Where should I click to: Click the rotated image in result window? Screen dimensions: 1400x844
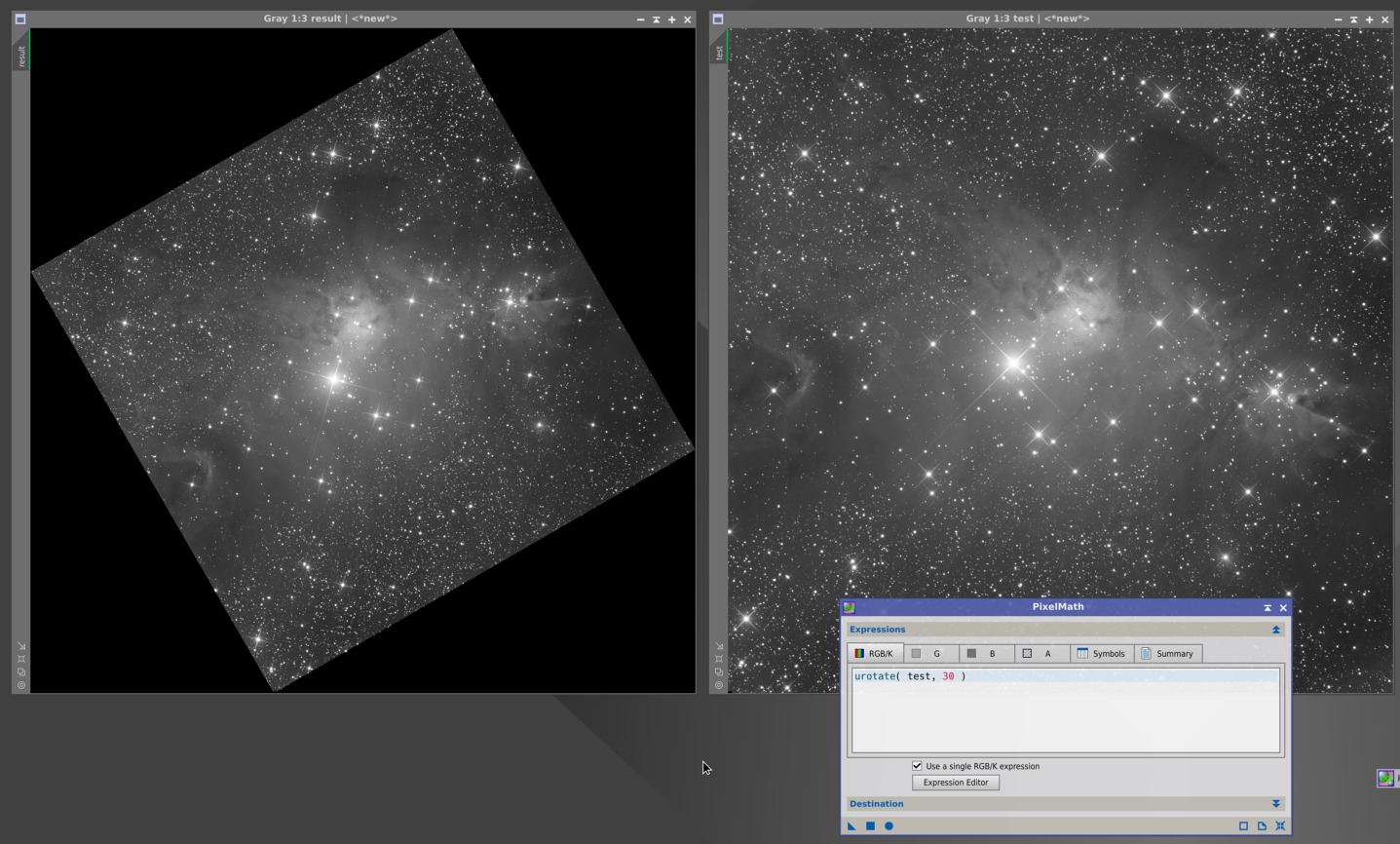362,361
